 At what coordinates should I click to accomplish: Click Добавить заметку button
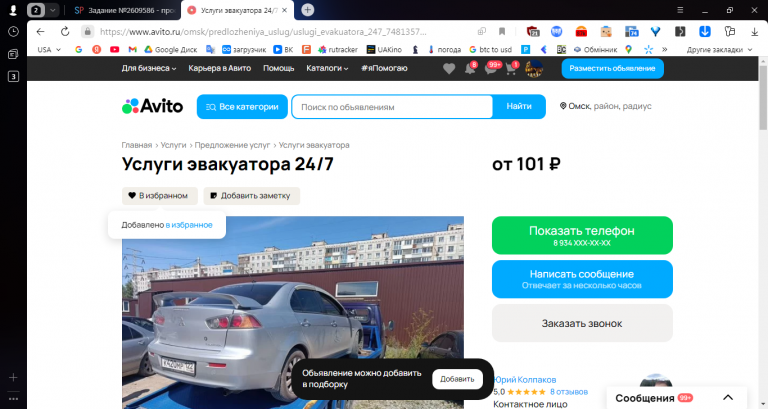(251, 195)
